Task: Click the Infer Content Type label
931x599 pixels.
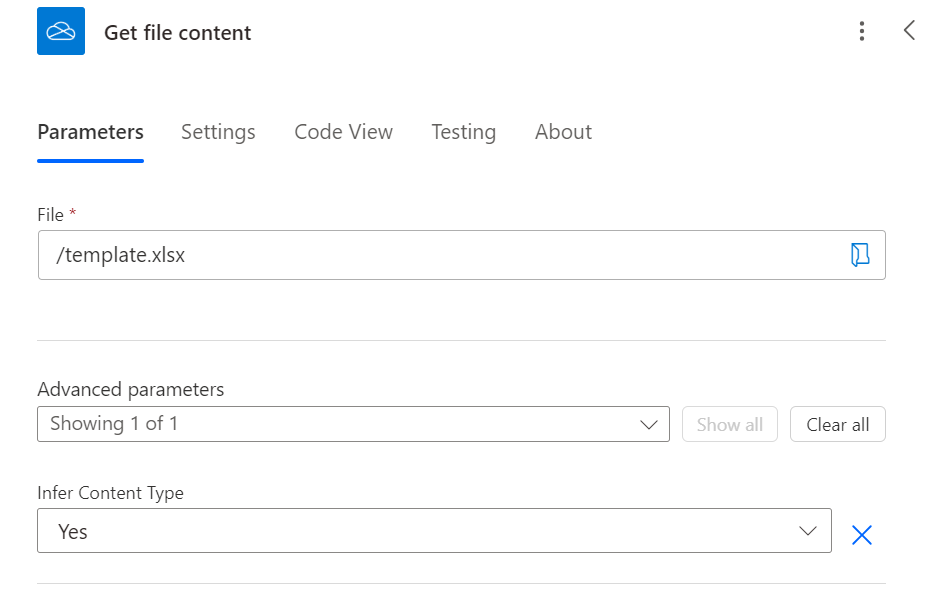Action: point(110,492)
